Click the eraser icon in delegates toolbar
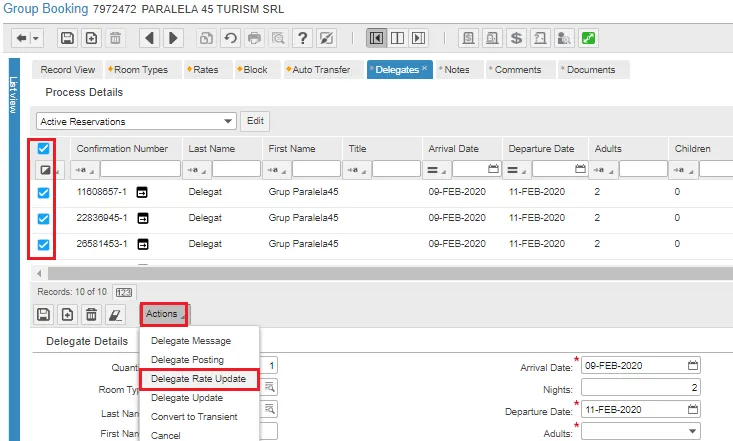 coord(115,314)
